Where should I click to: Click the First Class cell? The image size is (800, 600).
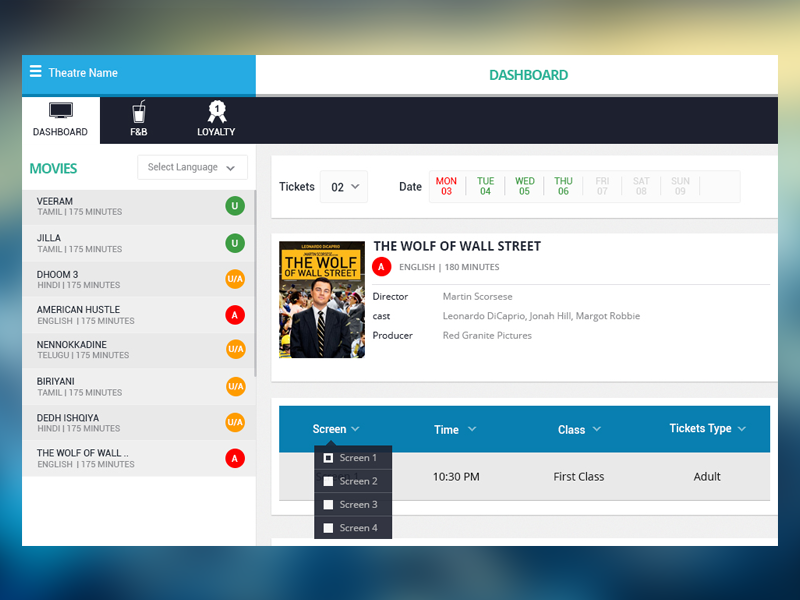(x=579, y=477)
